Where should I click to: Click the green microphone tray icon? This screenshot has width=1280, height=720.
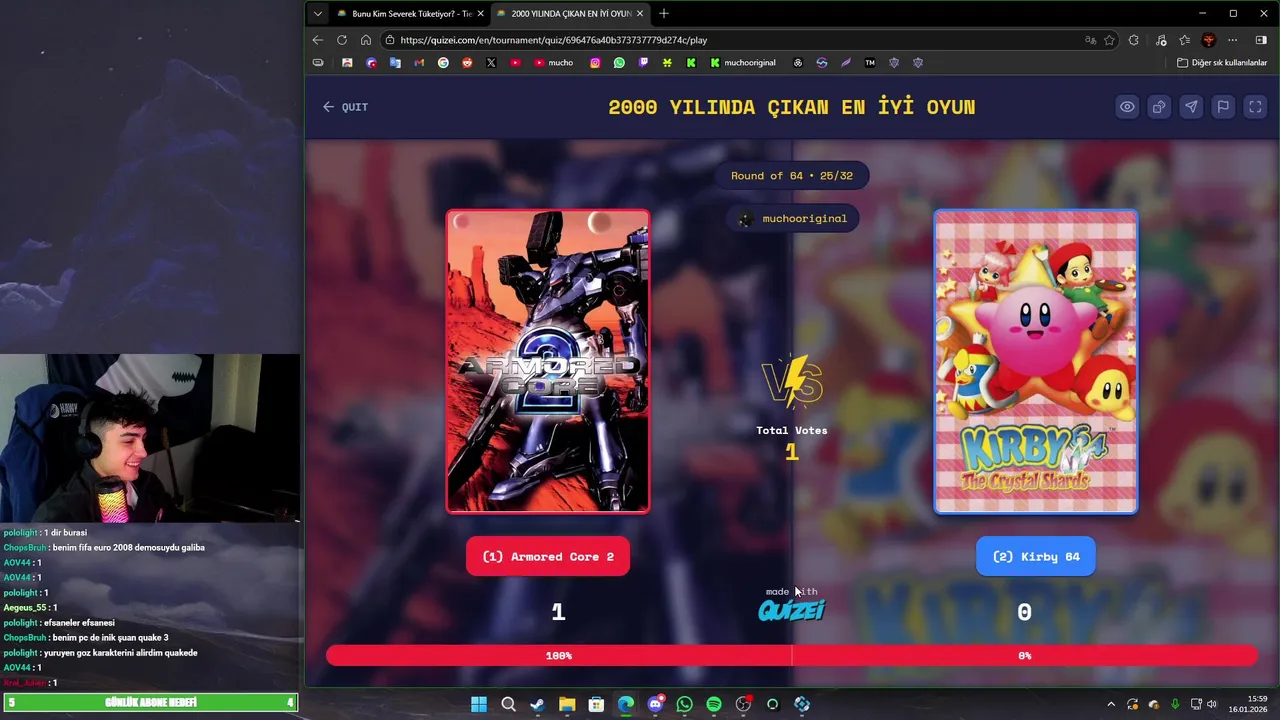click(1175, 704)
